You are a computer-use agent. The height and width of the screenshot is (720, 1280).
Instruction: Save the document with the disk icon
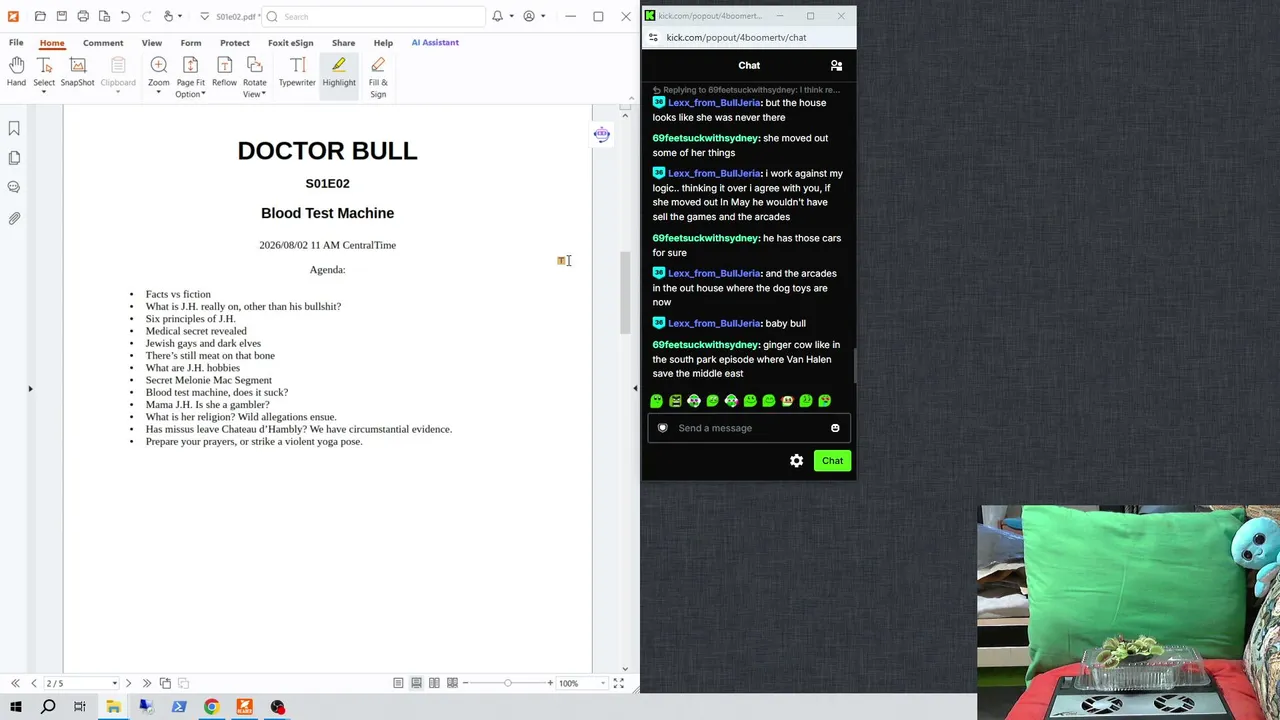pos(61,16)
